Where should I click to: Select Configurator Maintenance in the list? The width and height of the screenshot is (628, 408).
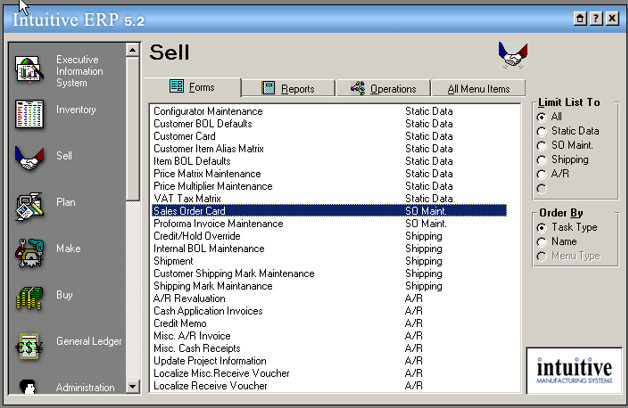point(329,111)
